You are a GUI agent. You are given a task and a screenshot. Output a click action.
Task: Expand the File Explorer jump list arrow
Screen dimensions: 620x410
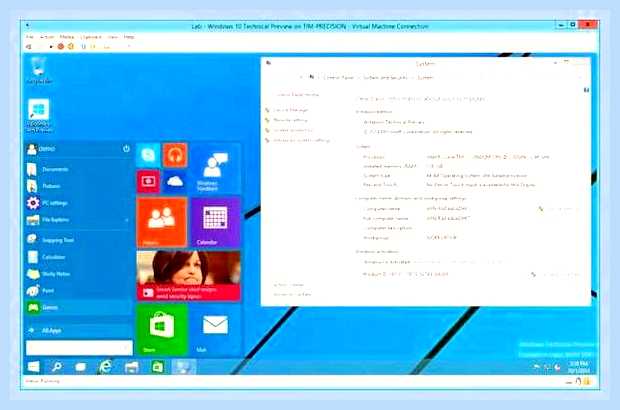pyautogui.click(x=127, y=220)
